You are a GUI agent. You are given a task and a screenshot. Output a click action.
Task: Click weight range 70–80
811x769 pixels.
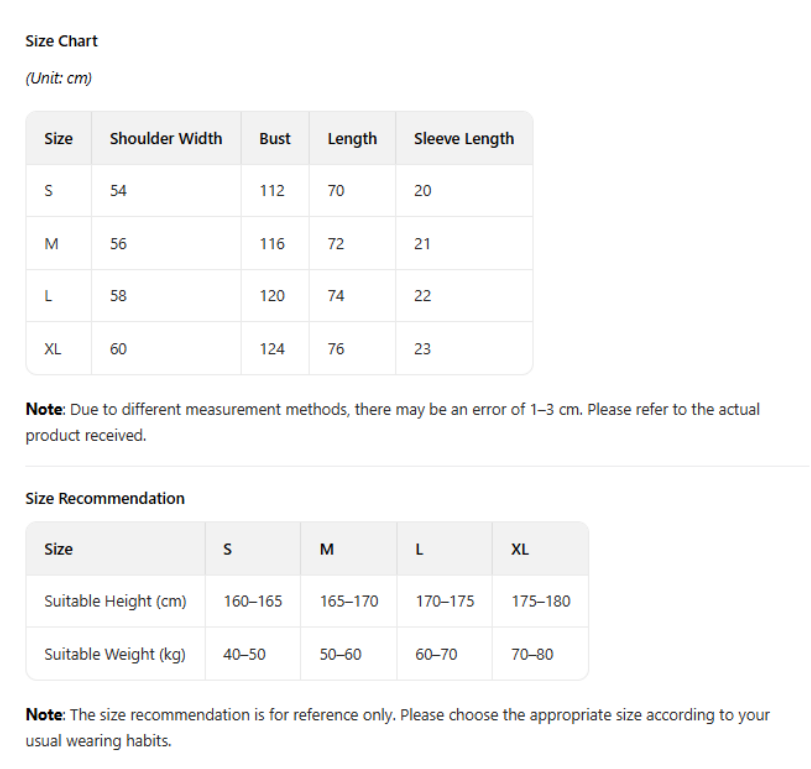pos(532,654)
